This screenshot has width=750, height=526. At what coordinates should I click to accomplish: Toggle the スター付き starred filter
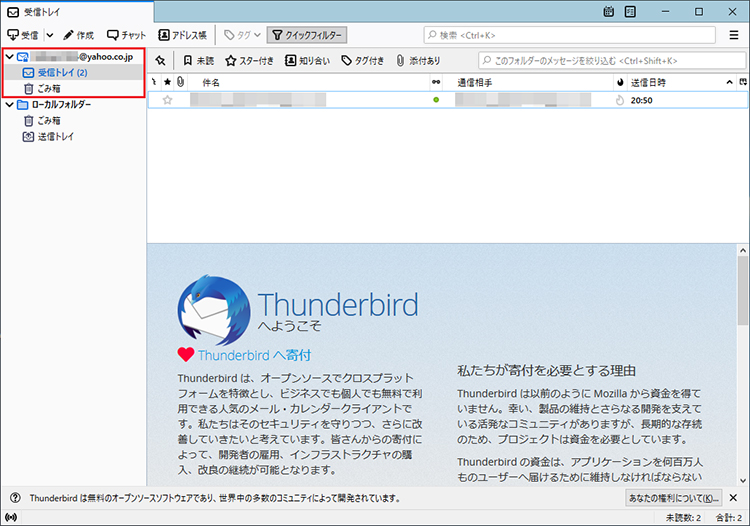click(x=249, y=60)
